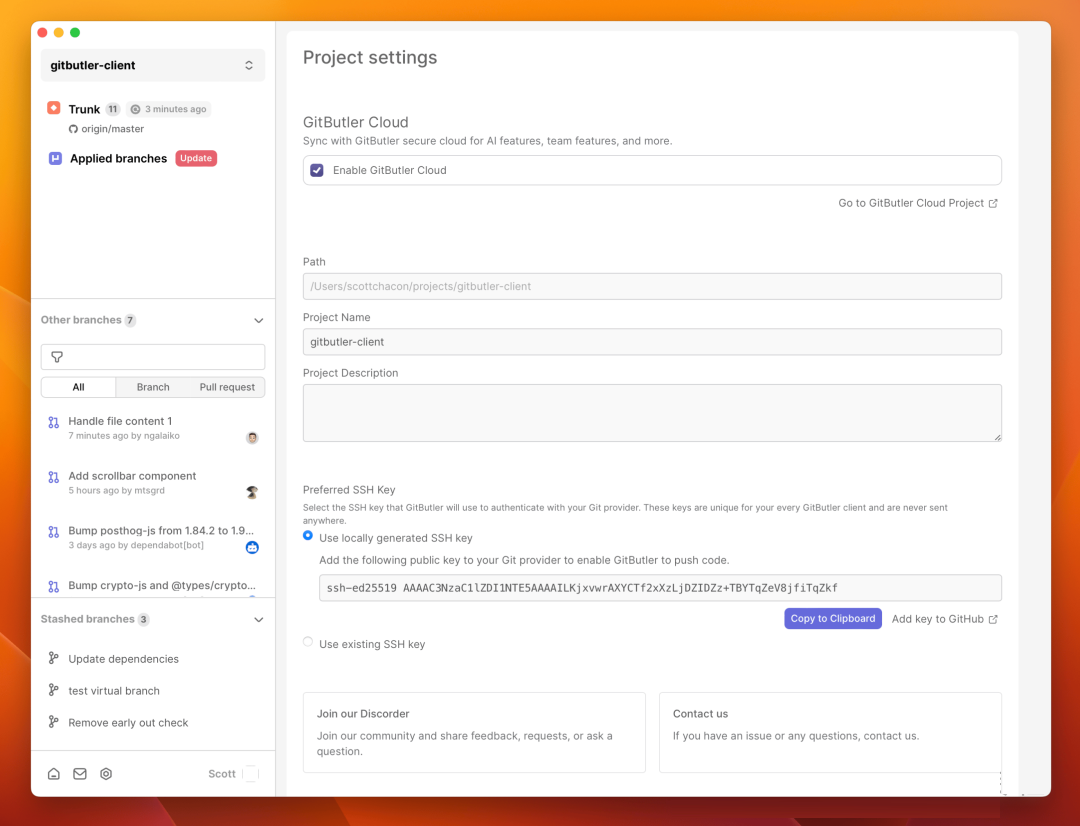Click the filter icon in branch search
The image size is (1080, 826).
click(x=57, y=357)
